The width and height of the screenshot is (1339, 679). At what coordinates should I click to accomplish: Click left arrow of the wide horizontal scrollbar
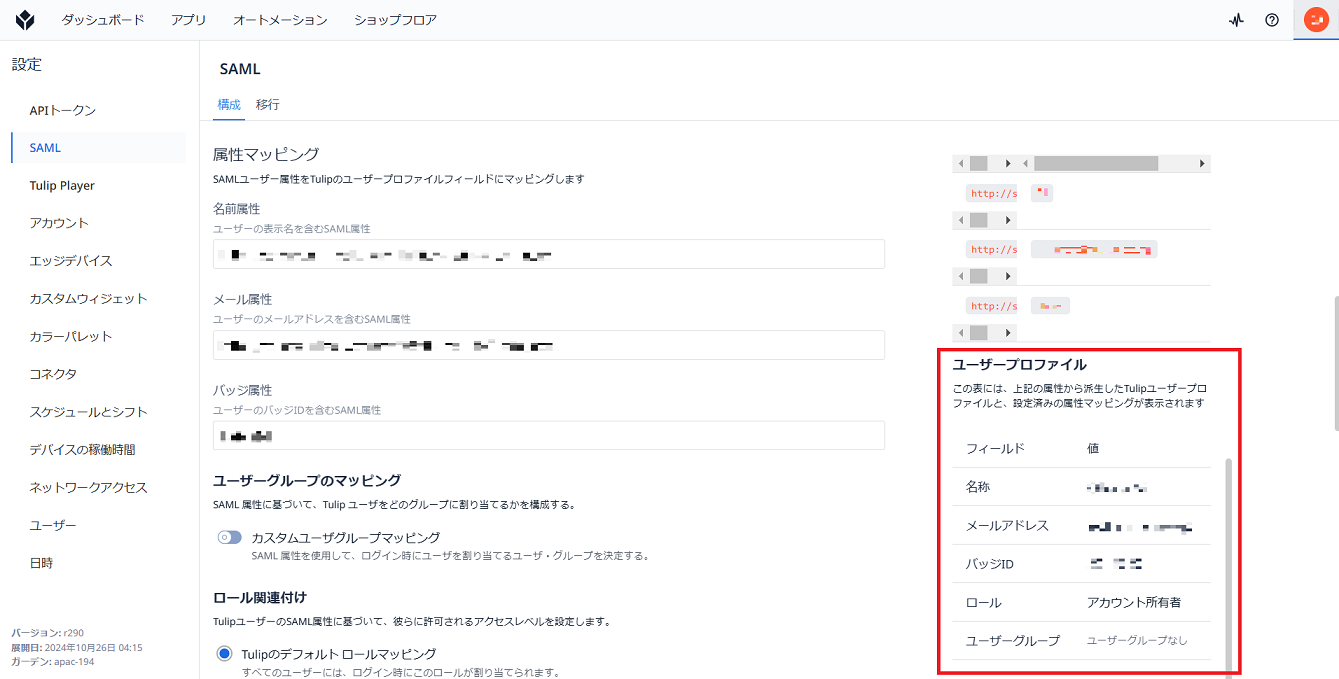[x=1027, y=163]
